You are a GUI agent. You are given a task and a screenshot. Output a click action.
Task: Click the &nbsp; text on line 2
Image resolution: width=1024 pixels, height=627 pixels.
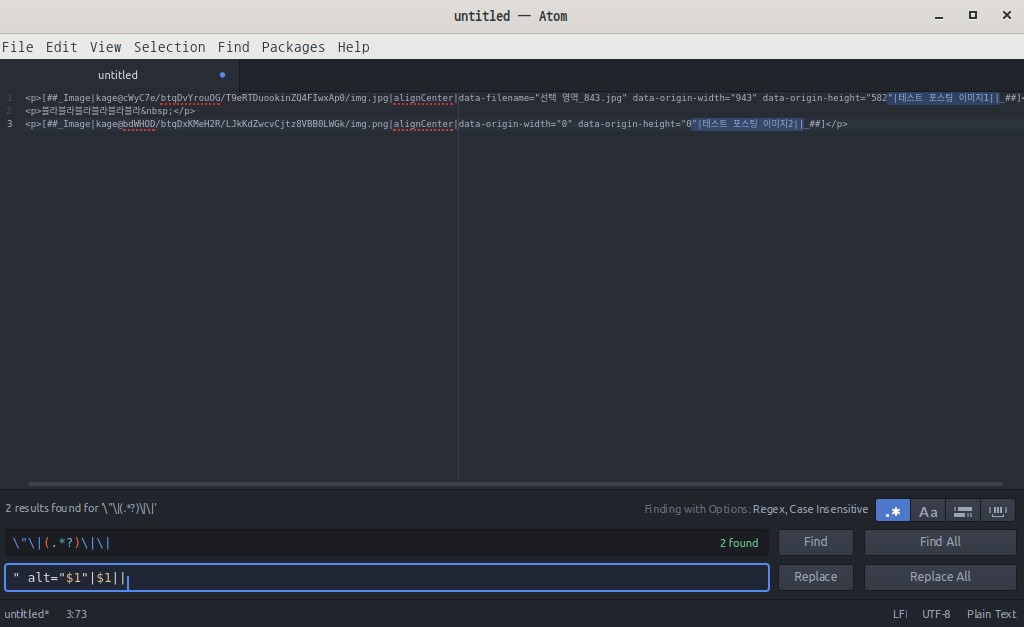click(157, 111)
